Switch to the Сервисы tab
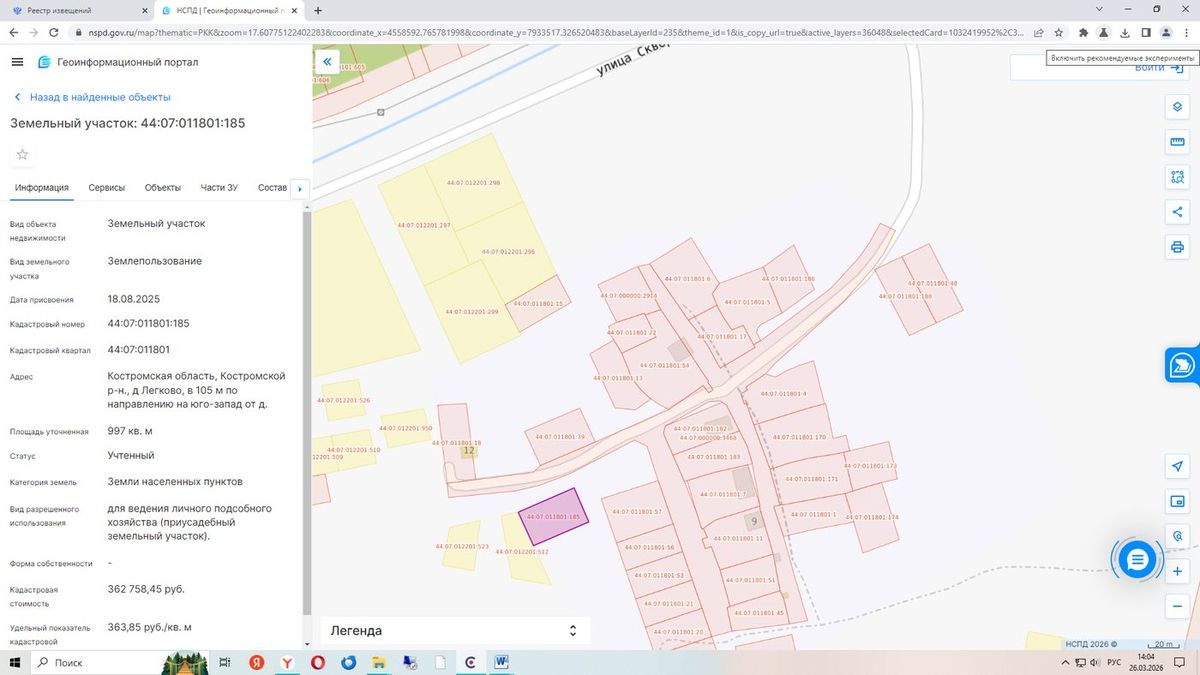The image size is (1200, 675). point(107,188)
